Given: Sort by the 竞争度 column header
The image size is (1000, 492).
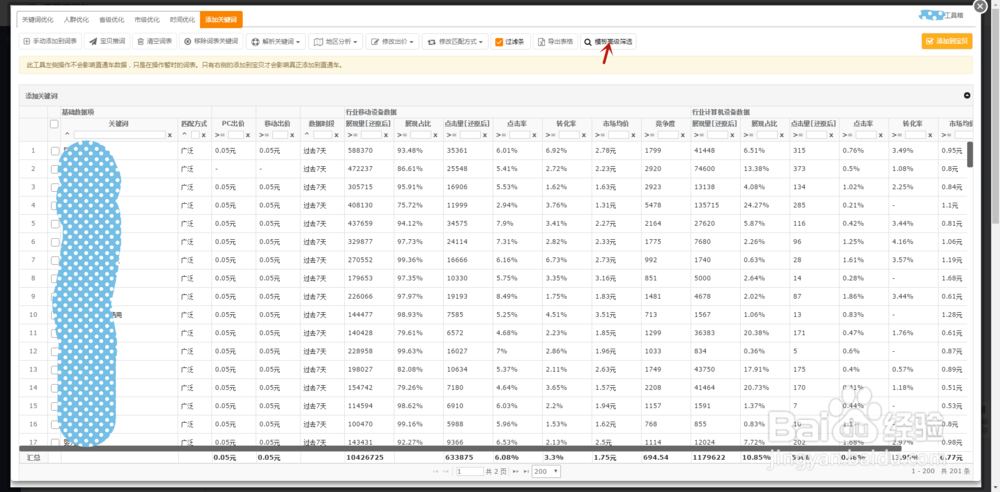Looking at the screenshot, I should [666, 123].
